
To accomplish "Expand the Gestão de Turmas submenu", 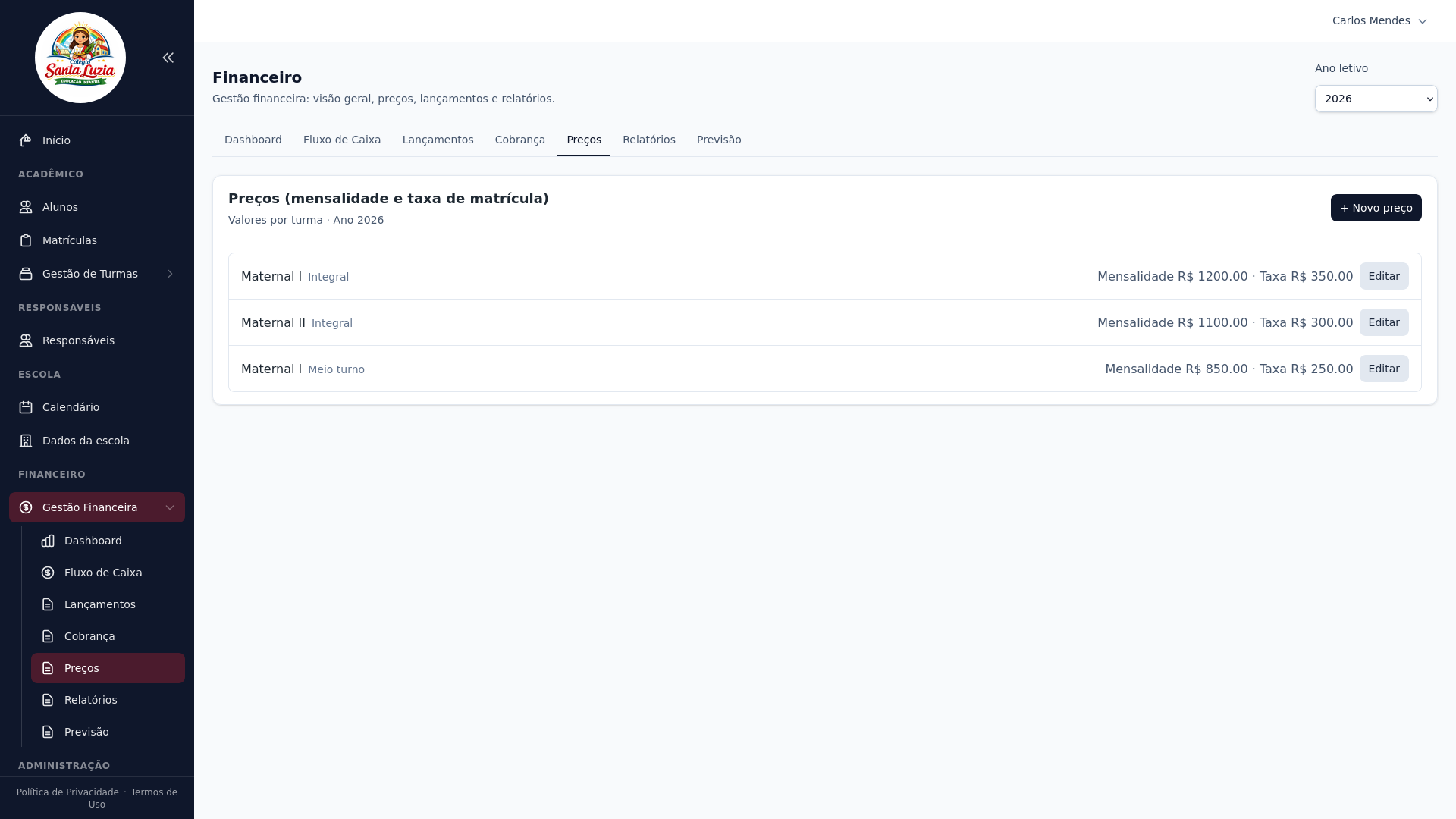I will 170,274.
